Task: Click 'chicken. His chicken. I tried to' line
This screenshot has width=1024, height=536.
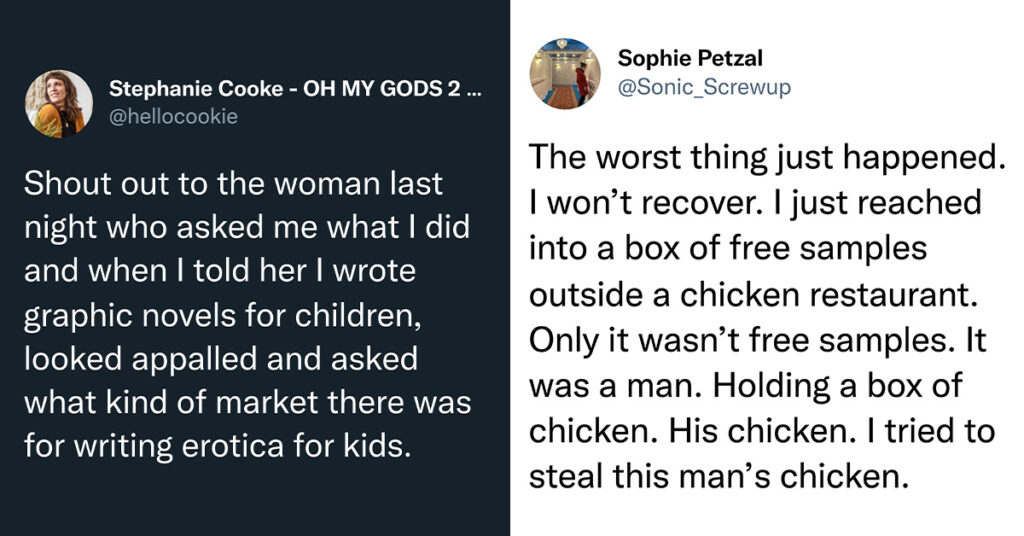Action: point(761,431)
